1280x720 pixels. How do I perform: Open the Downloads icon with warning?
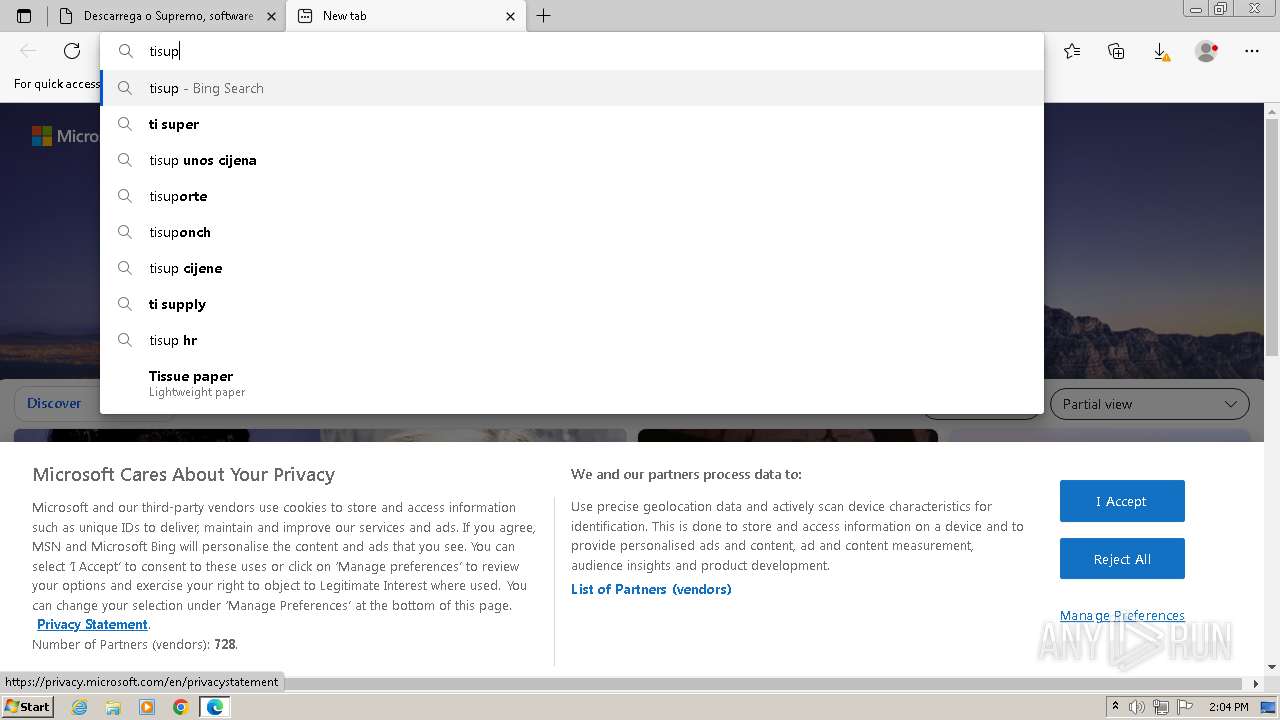[1160, 51]
